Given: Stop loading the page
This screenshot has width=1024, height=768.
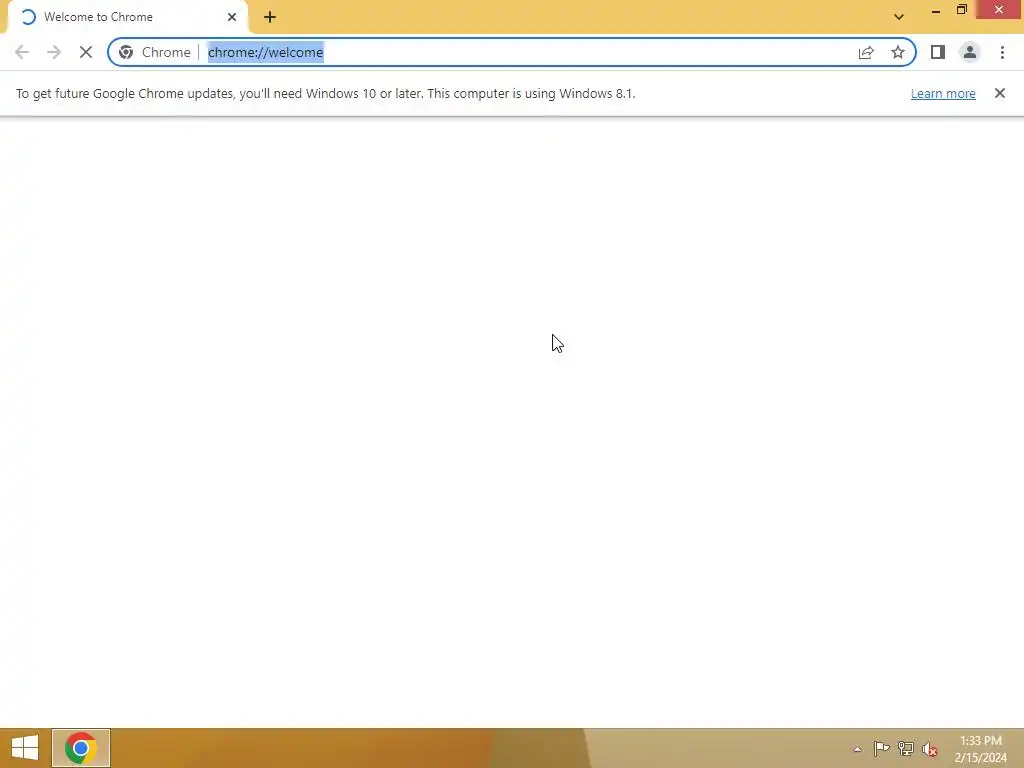Looking at the screenshot, I should tap(86, 52).
